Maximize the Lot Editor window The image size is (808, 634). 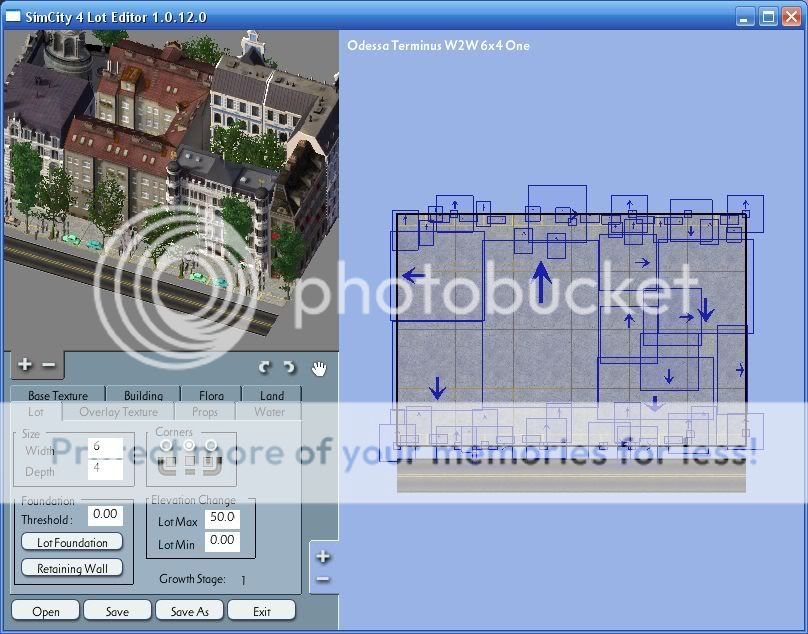[x=768, y=17]
